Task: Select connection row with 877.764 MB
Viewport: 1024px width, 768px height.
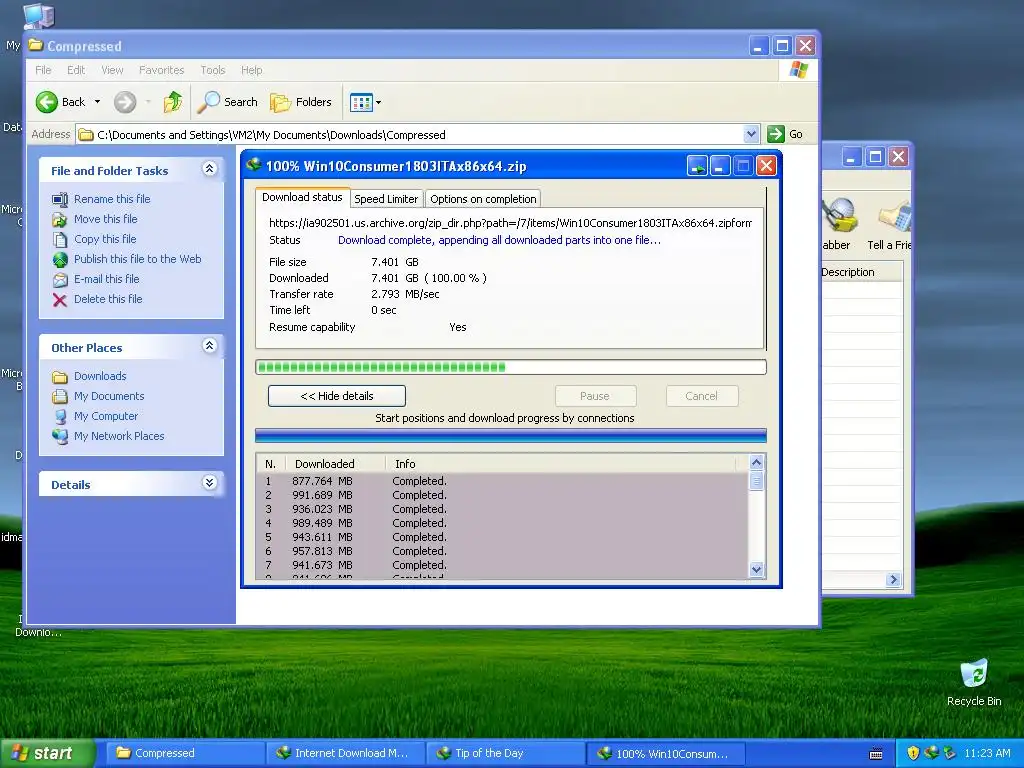Action: (502, 481)
